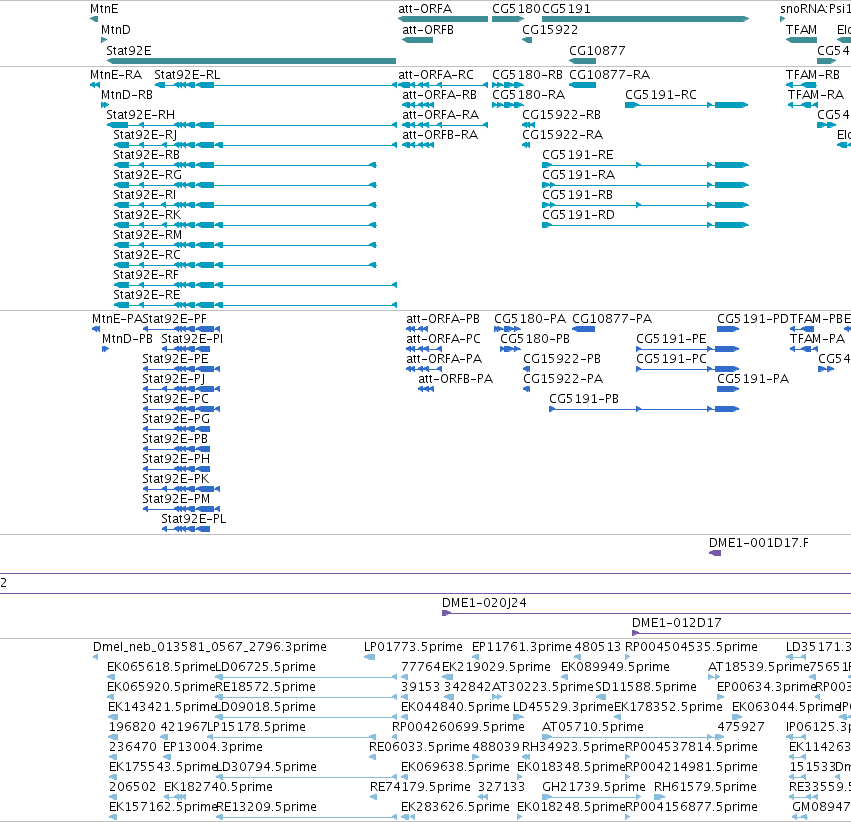Click the "att-ORFB" gene label
This screenshot has width=851, height=822.
[428, 30]
